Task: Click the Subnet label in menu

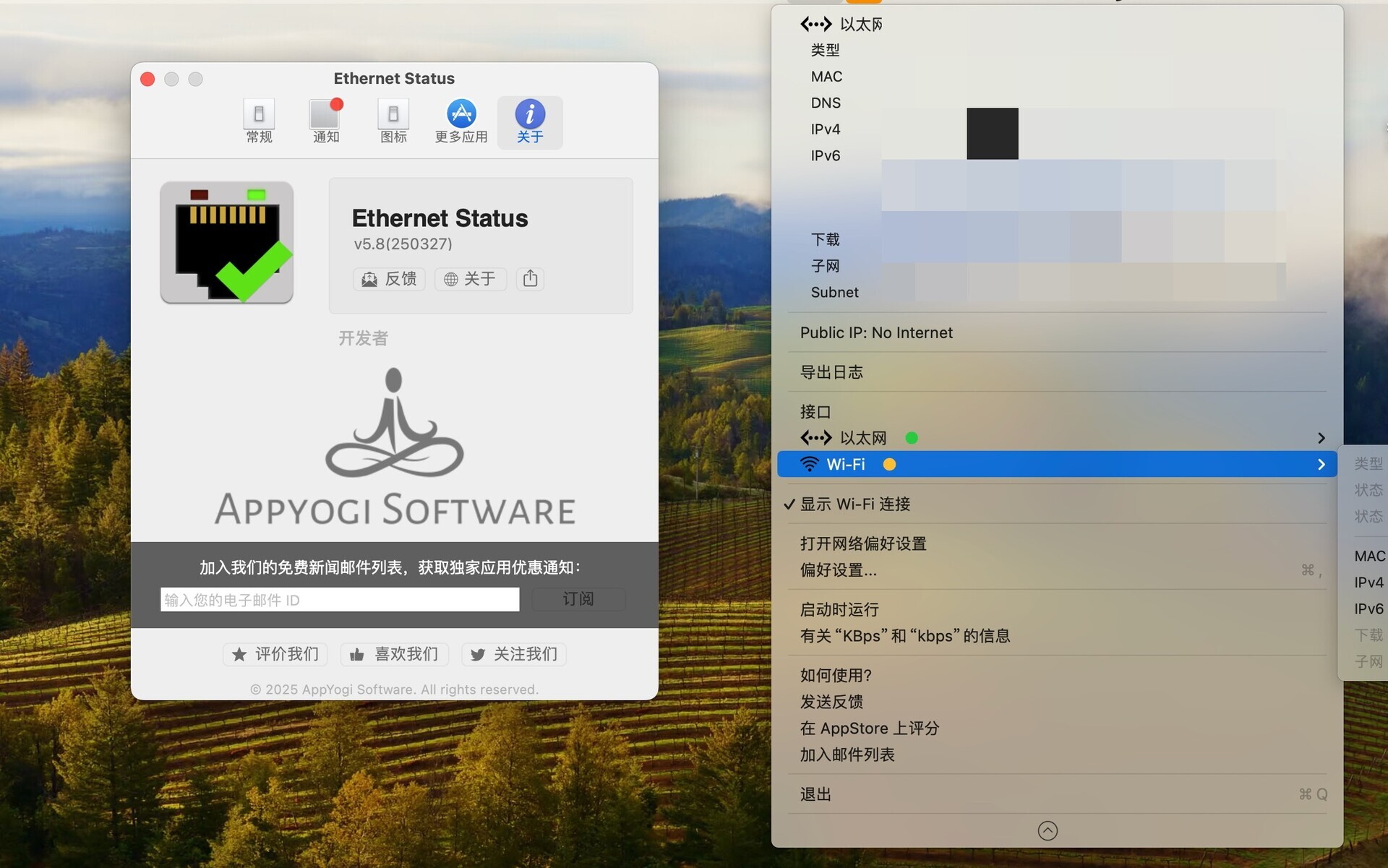Action: (834, 292)
